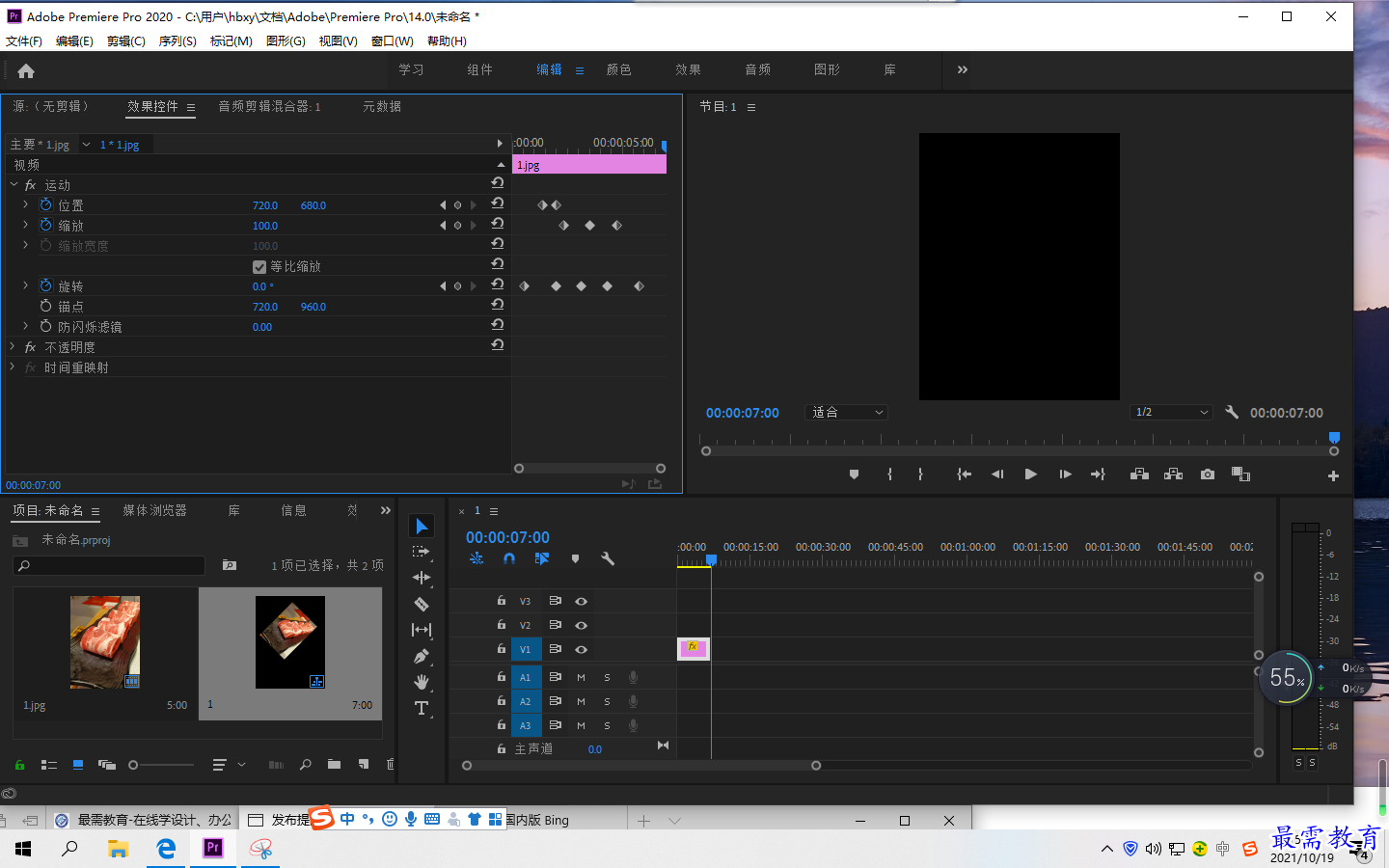The width and height of the screenshot is (1389, 868).
Task: Toggle V2 track visibility eye
Action: pyautogui.click(x=581, y=625)
